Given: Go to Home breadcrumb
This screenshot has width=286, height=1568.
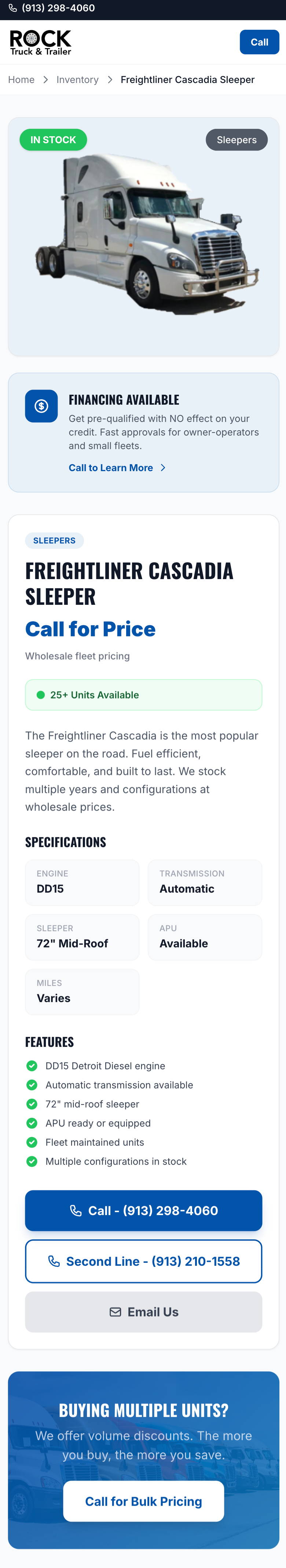Looking at the screenshot, I should 21,80.
